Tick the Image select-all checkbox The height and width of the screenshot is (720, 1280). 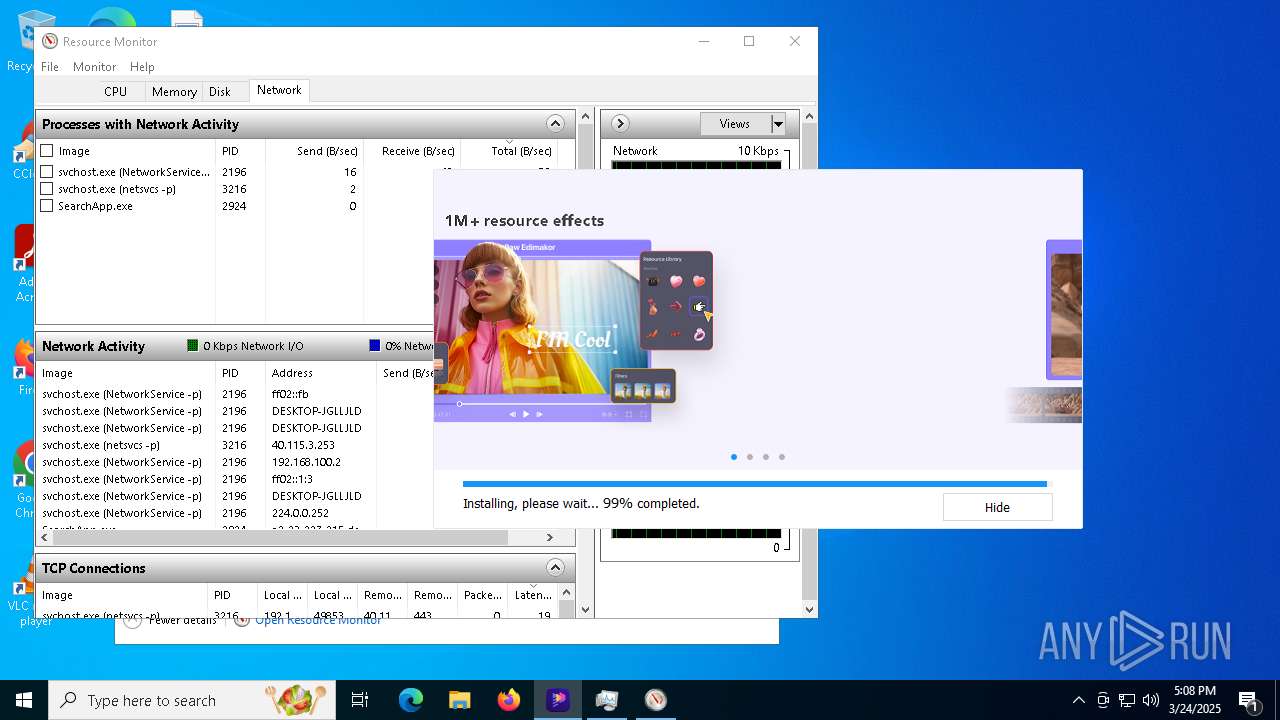(x=47, y=151)
